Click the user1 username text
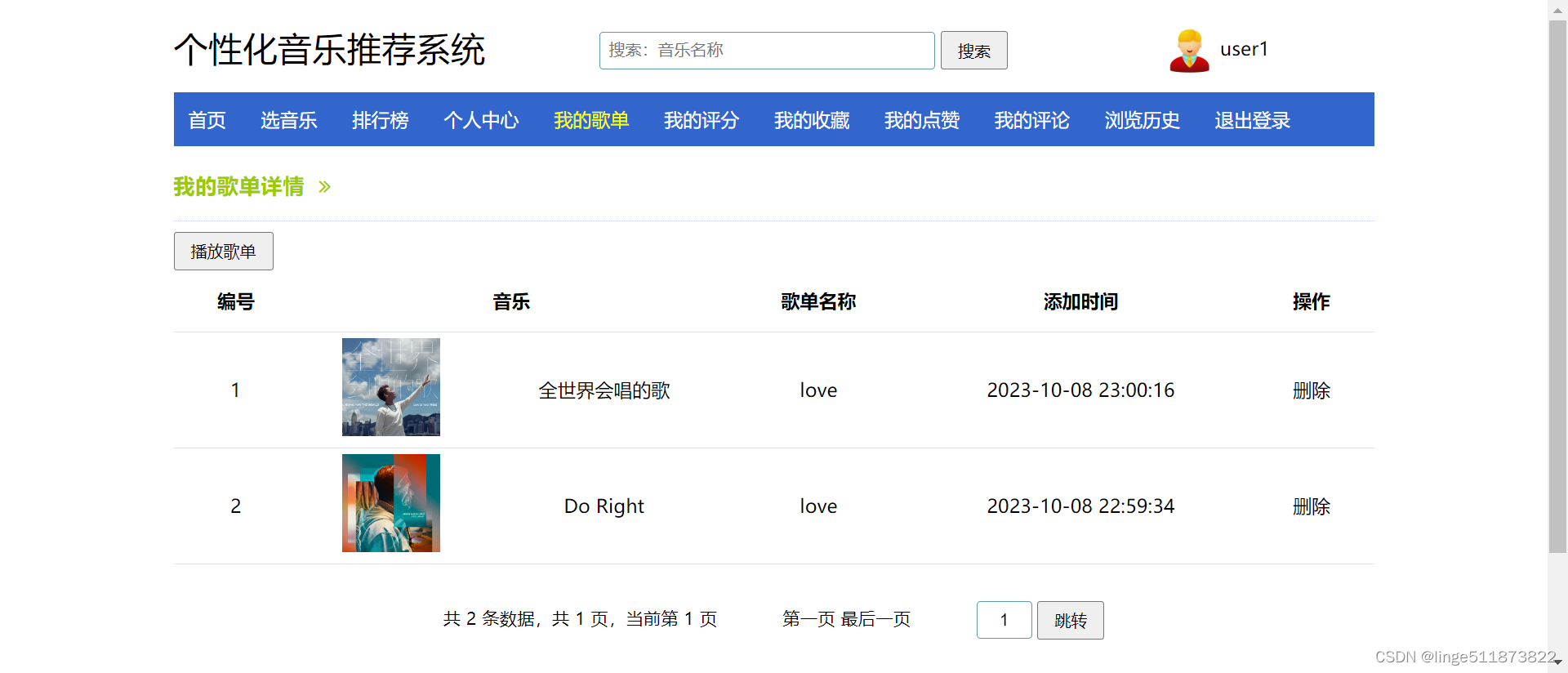1568x673 pixels. (1244, 49)
